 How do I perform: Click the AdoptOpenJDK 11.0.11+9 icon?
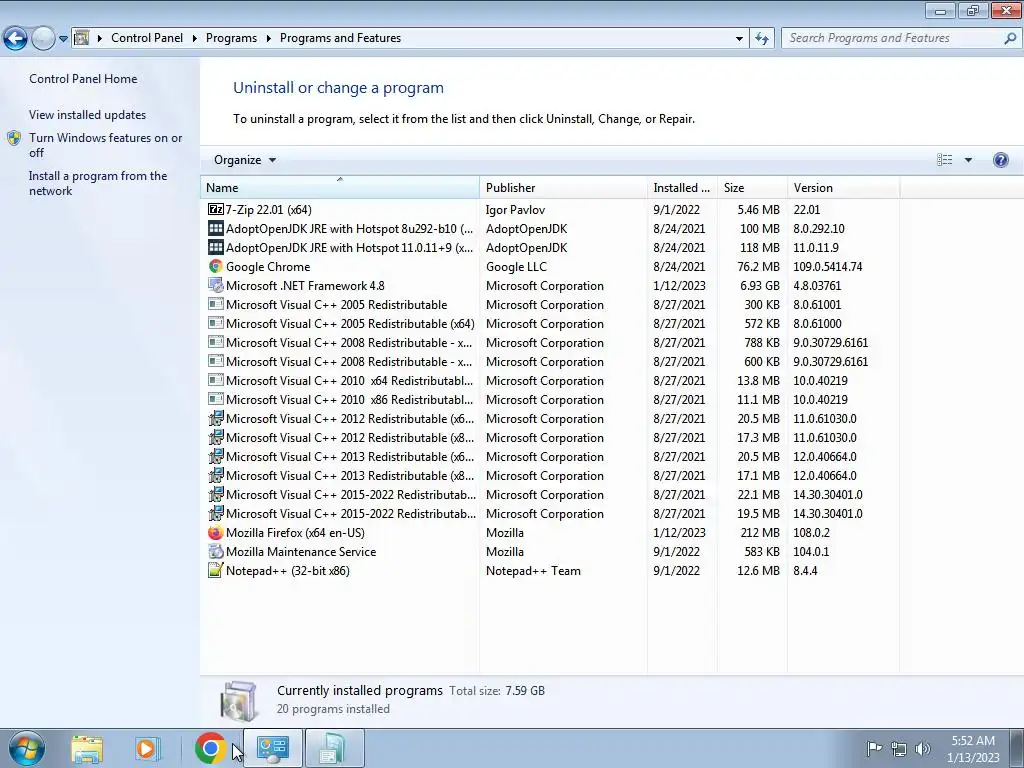216,248
